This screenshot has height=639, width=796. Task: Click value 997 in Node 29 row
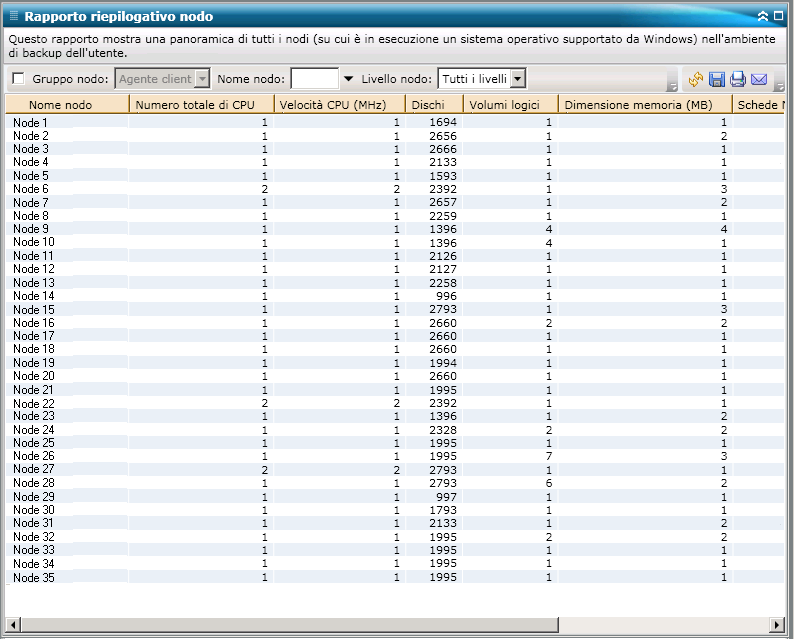click(446, 496)
